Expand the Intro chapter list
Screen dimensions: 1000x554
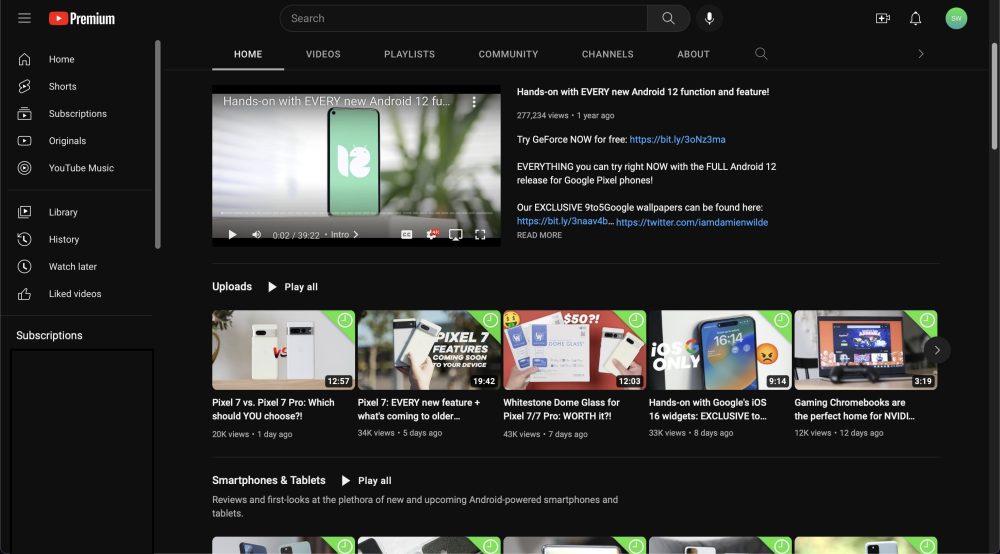click(344, 235)
